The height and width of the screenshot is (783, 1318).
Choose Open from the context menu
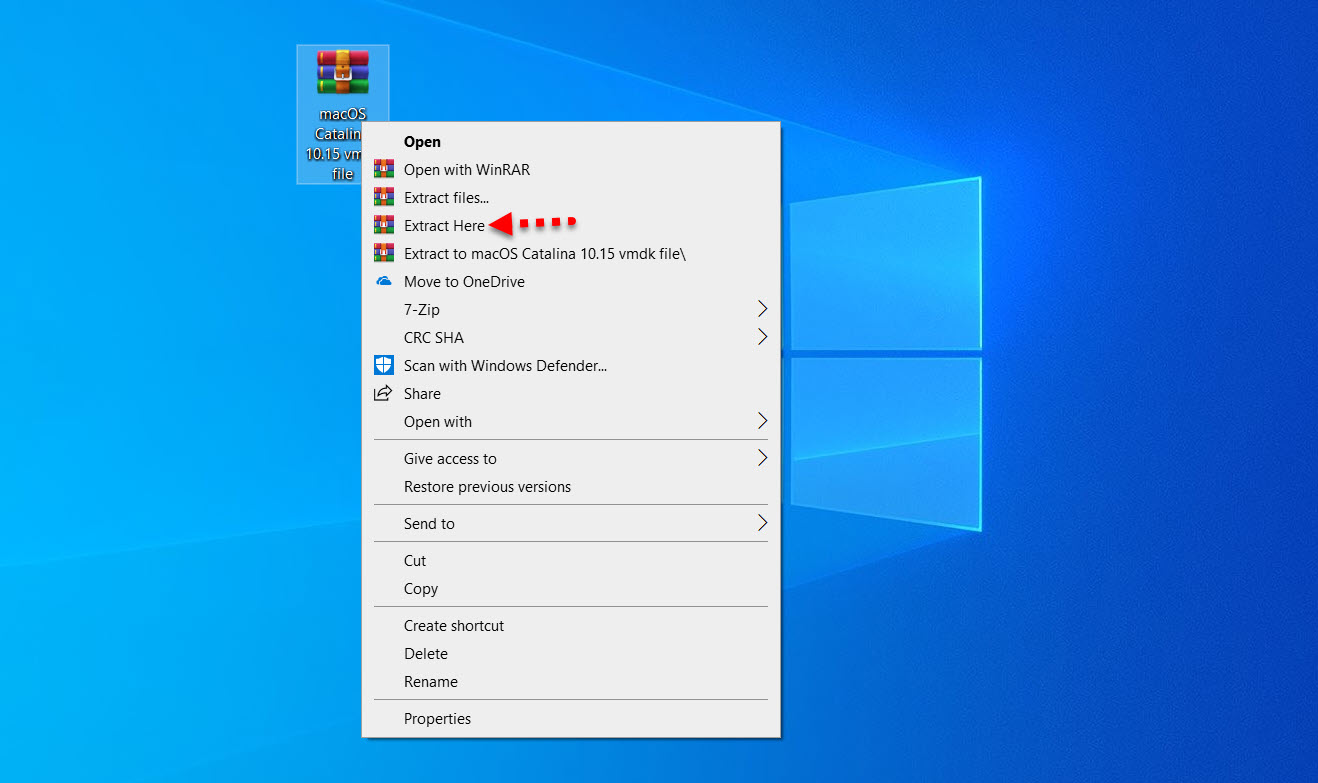click(570, 142)
